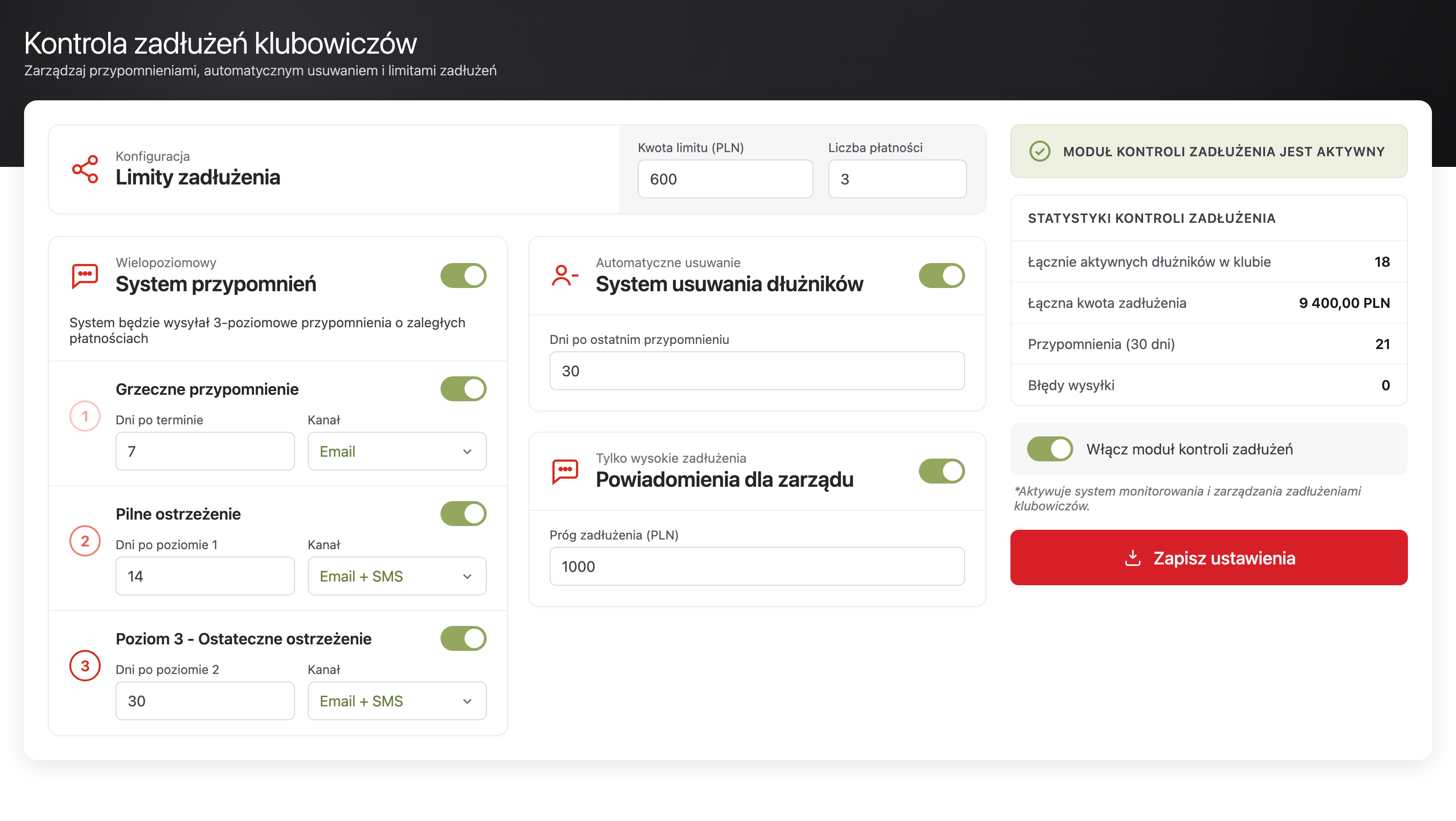Toggle Powiadomienia dla zarządu switch
Screen dimensions: 1456x821
pos(942,471)
